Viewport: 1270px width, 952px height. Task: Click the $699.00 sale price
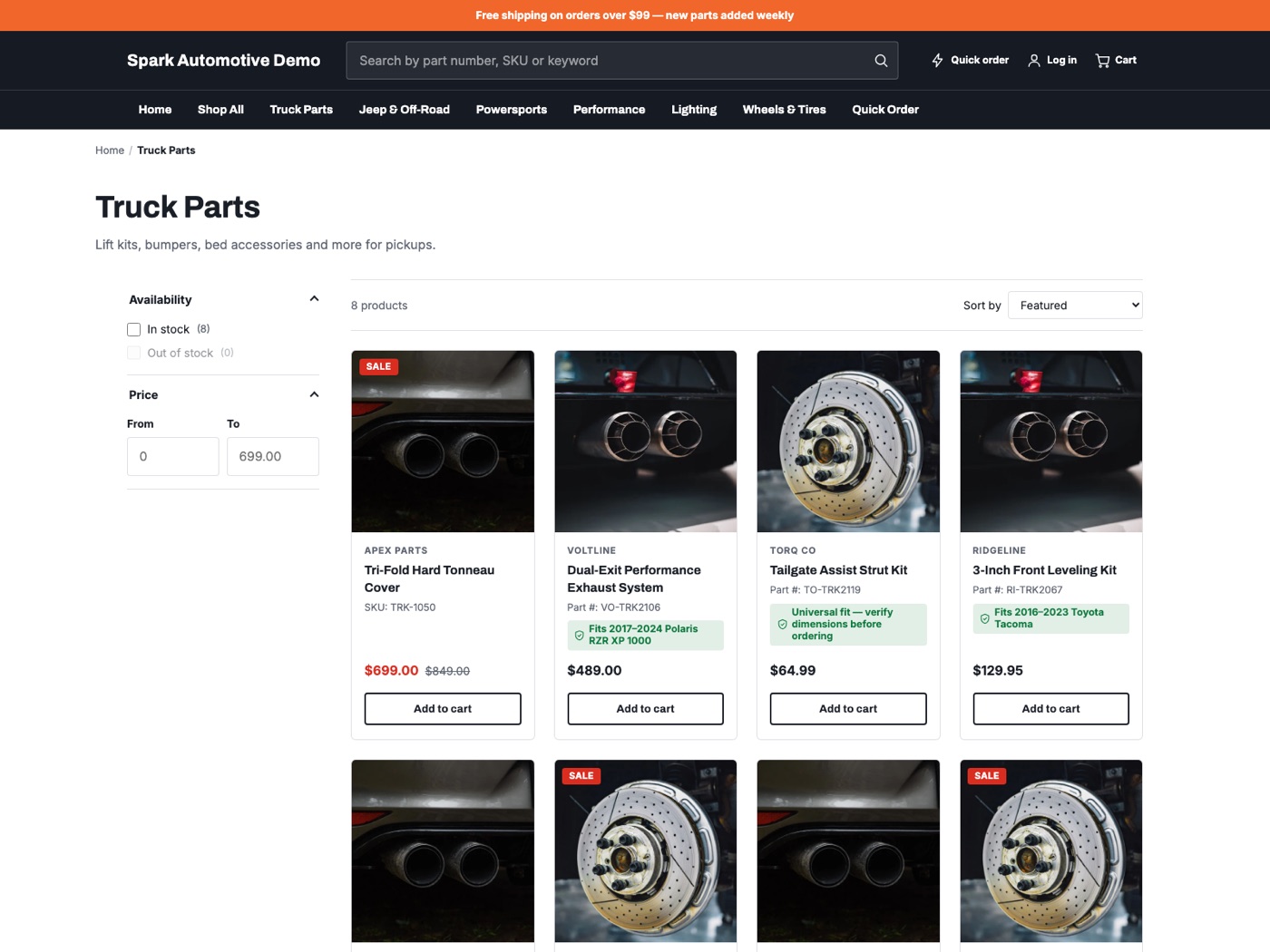[391, 671]
